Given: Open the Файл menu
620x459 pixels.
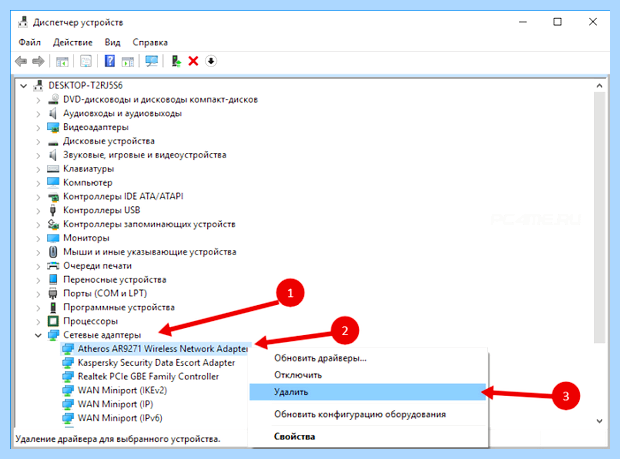Looking at the screenshot, I should point(29,42).
